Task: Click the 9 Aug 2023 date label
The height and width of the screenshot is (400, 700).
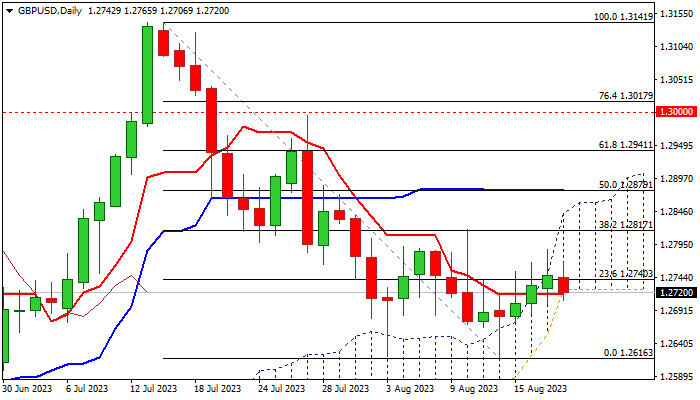Action: tap(474, 389)
